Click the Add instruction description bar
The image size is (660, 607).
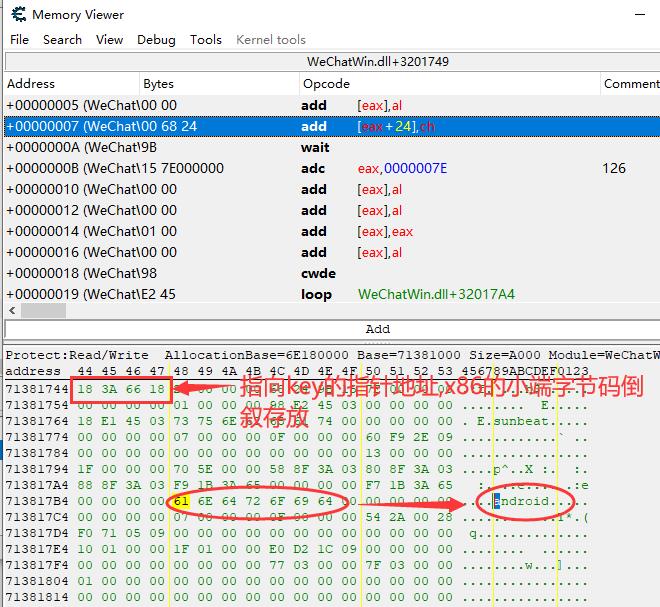click(333, 329)
